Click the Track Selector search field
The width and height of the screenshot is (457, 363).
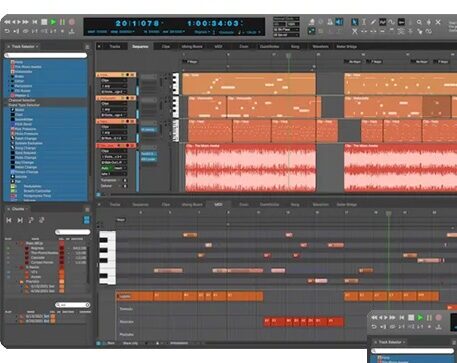point(46,55)
